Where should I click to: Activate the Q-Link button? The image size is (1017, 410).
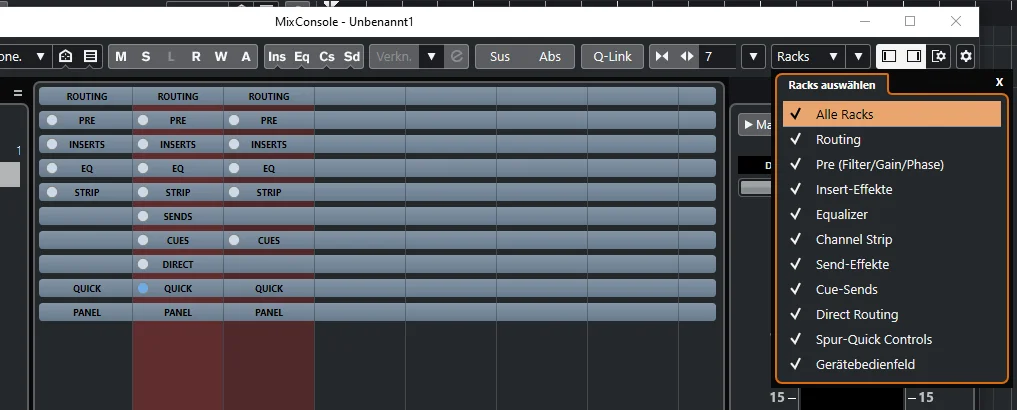pos(612,56)
